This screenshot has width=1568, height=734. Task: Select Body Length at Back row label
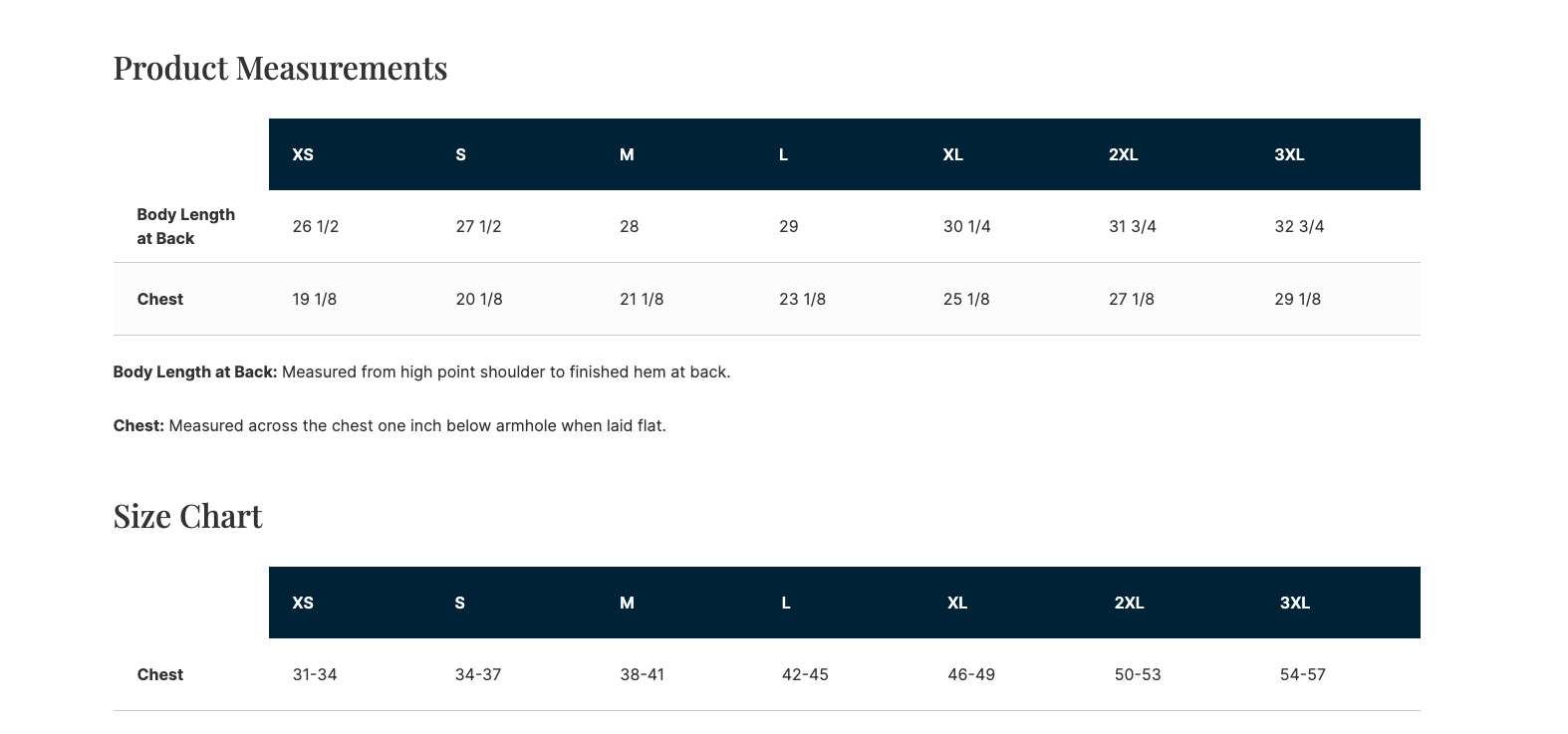pos(186,226)
